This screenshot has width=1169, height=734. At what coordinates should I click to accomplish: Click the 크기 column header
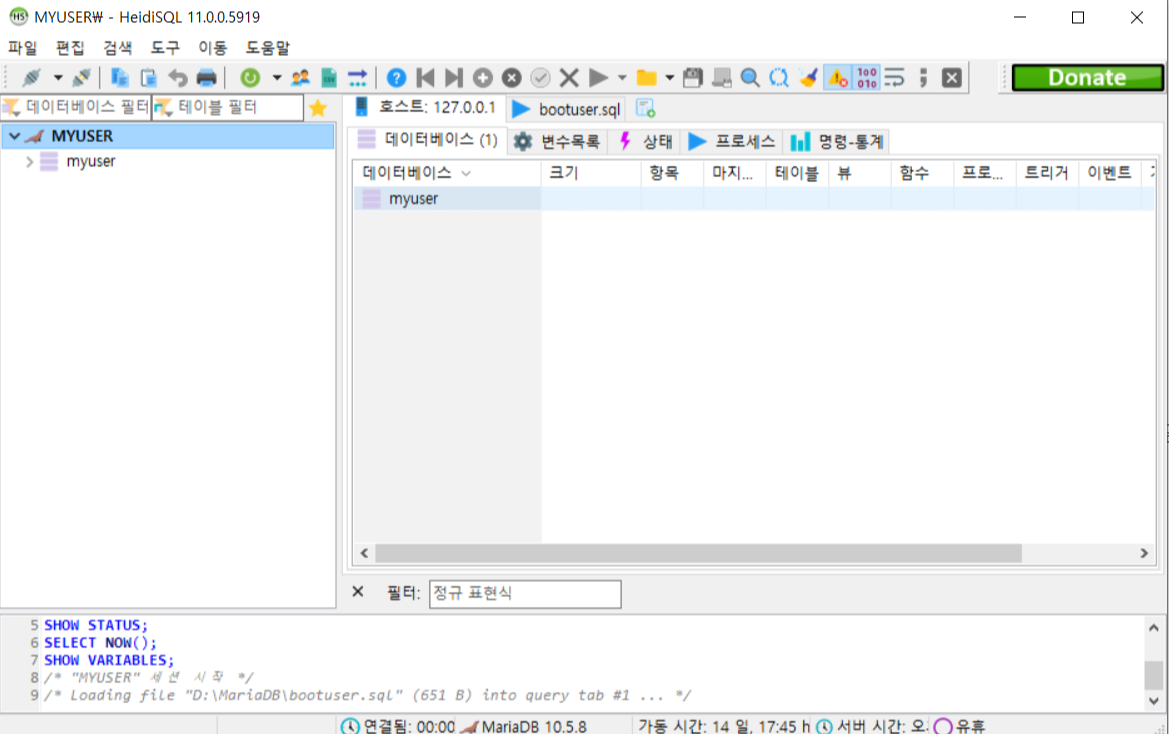591,174
